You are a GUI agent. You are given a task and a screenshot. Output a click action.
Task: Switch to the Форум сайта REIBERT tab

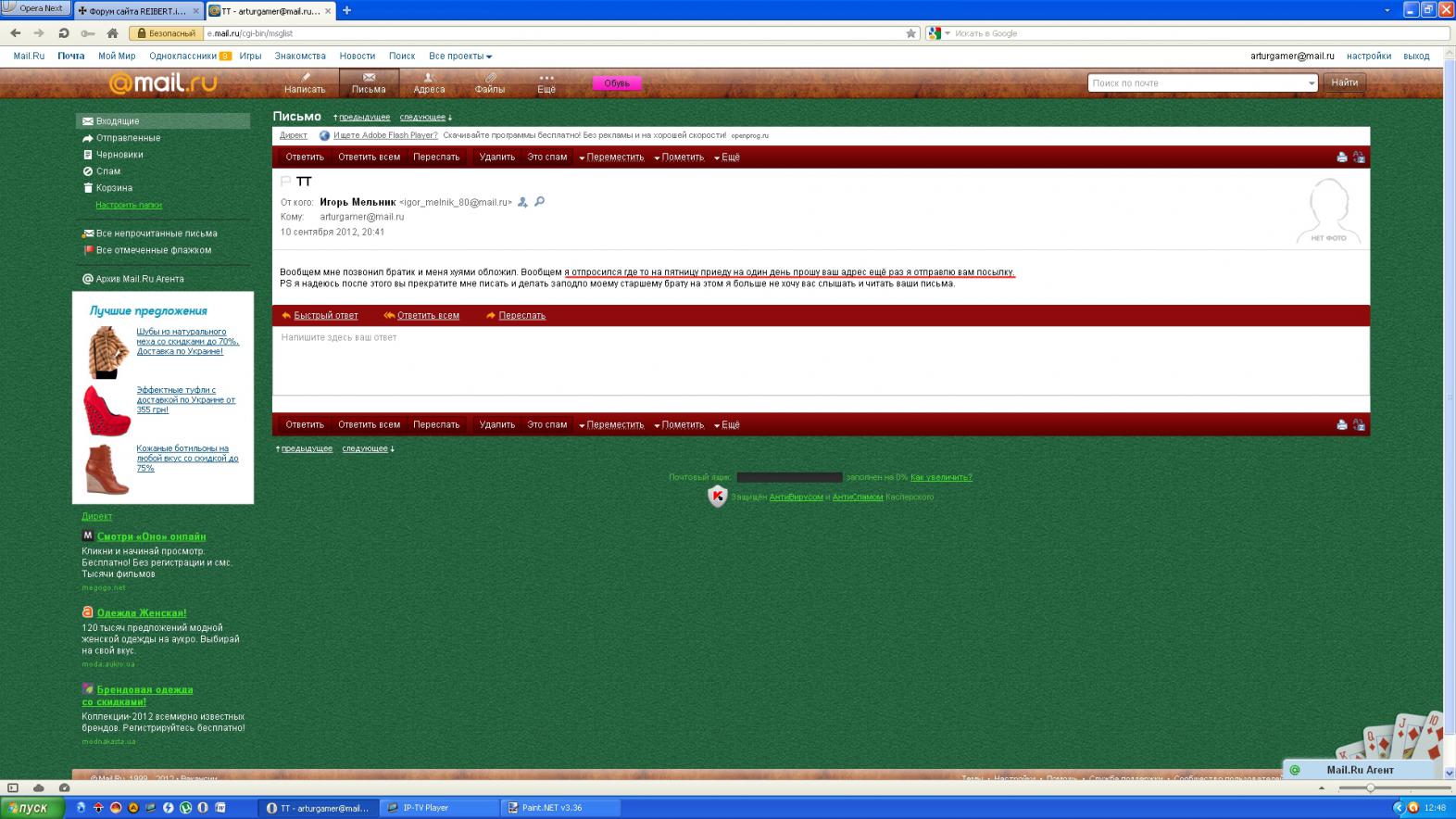coord(137,11)
